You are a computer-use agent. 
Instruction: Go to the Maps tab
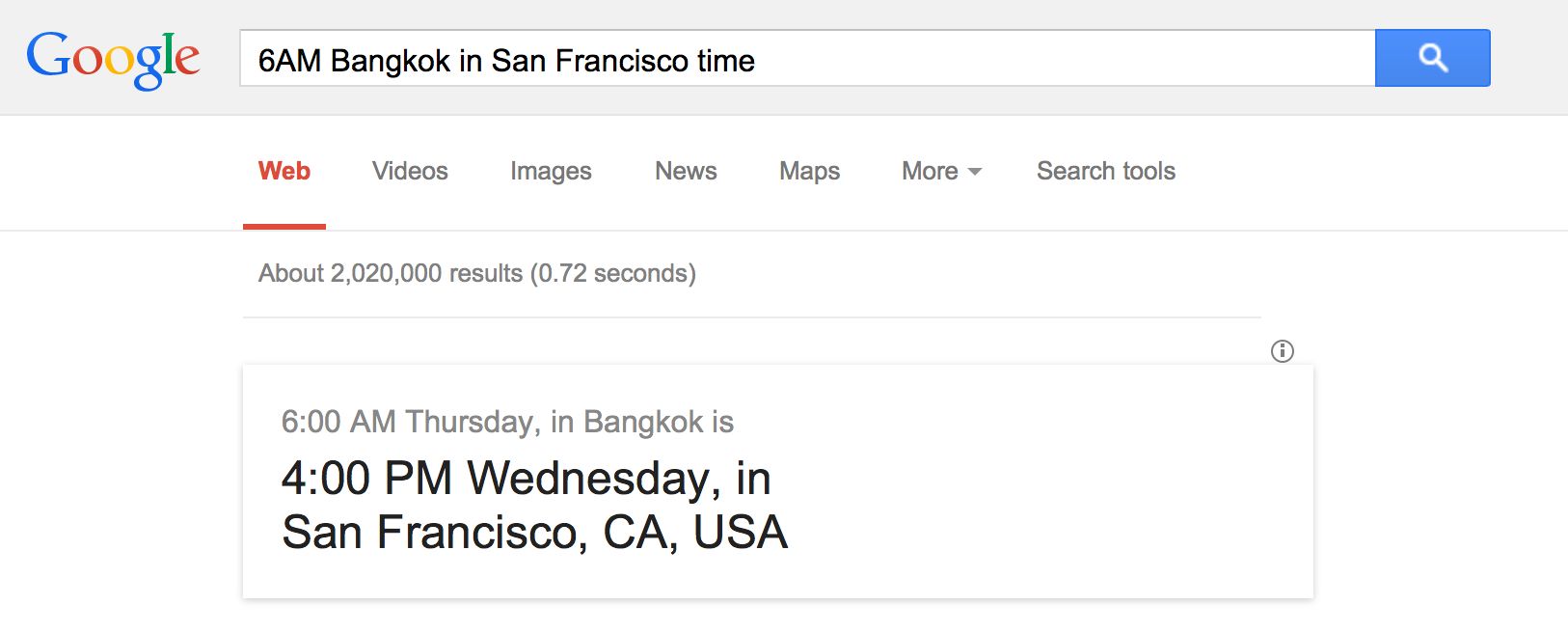point(809,171)
